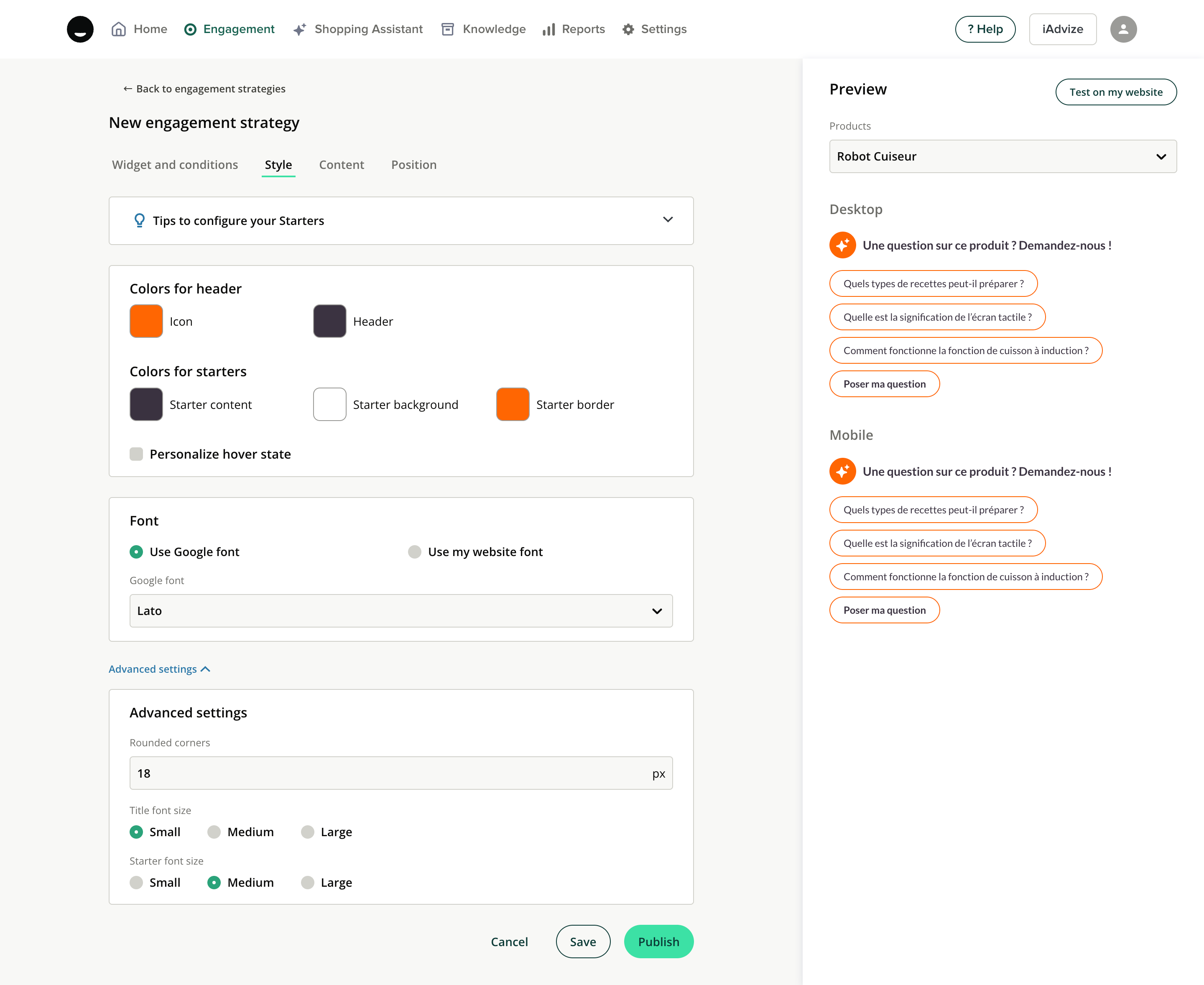This screenshot has width=1204, height=985.
Task: Open Reports bar chart icon
Action: click(548, 30)
